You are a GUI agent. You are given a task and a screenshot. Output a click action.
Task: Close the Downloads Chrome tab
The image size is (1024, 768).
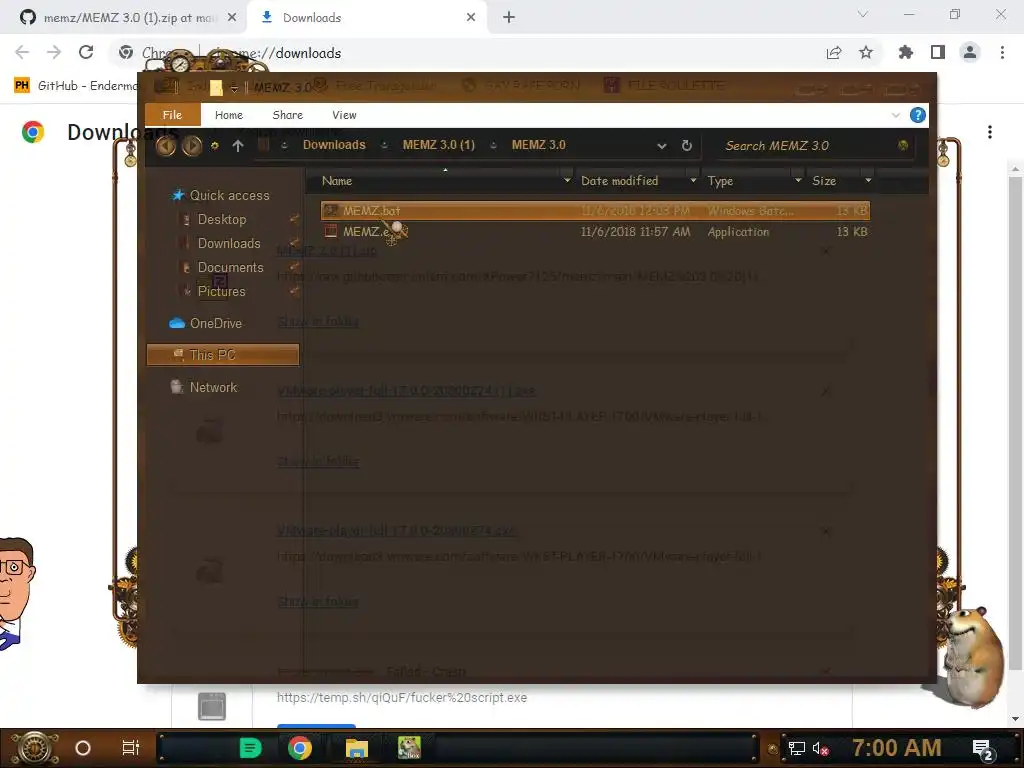click(x=471, y=18)
